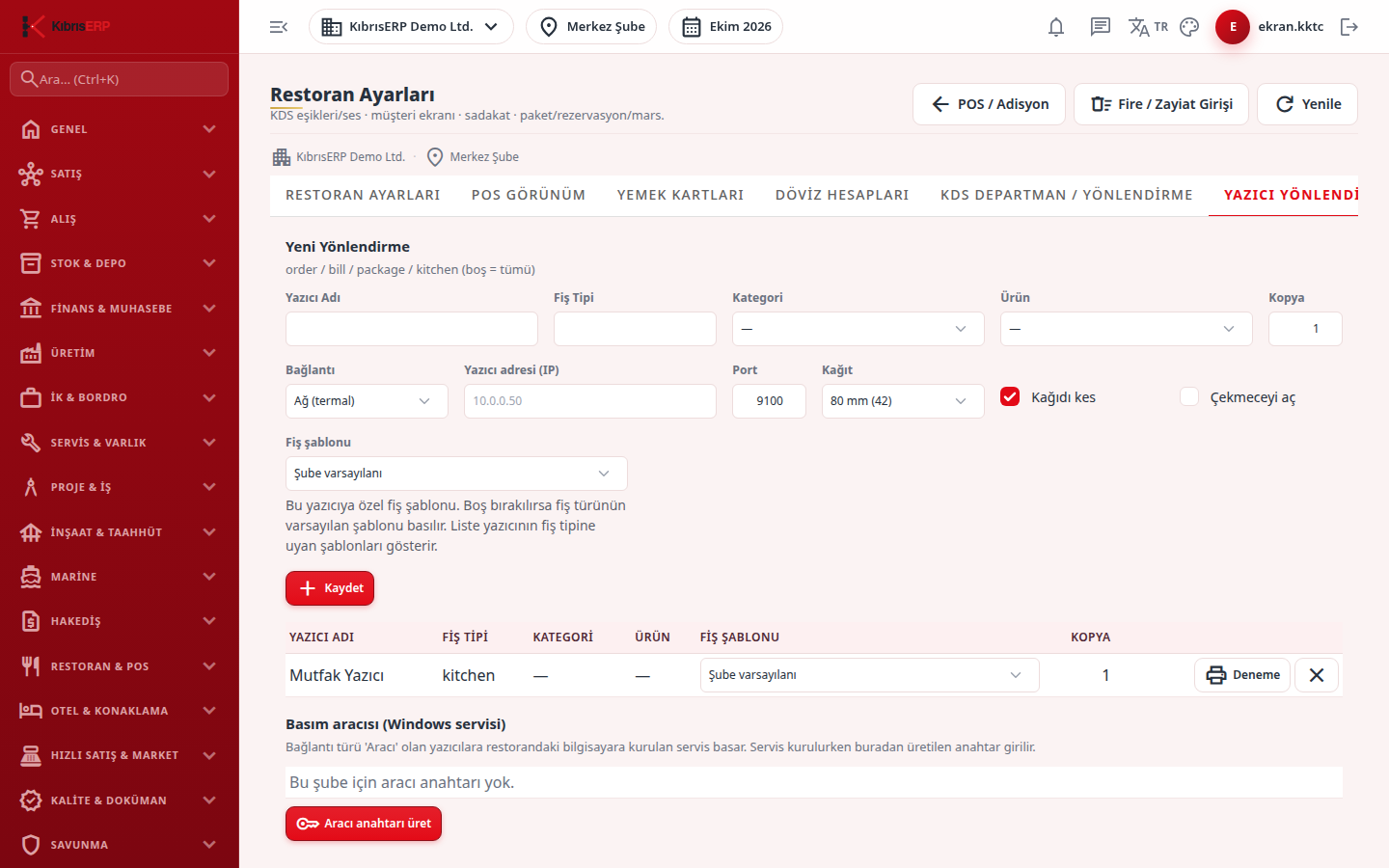Open the Genel home icon menu
This screenshot has width=1389, height=868.
click(31, 129)
